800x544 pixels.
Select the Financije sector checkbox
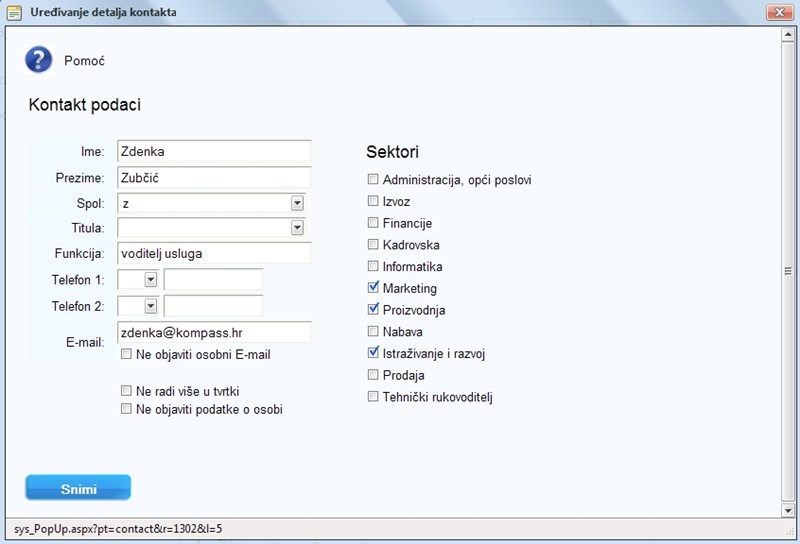[373, 223]
